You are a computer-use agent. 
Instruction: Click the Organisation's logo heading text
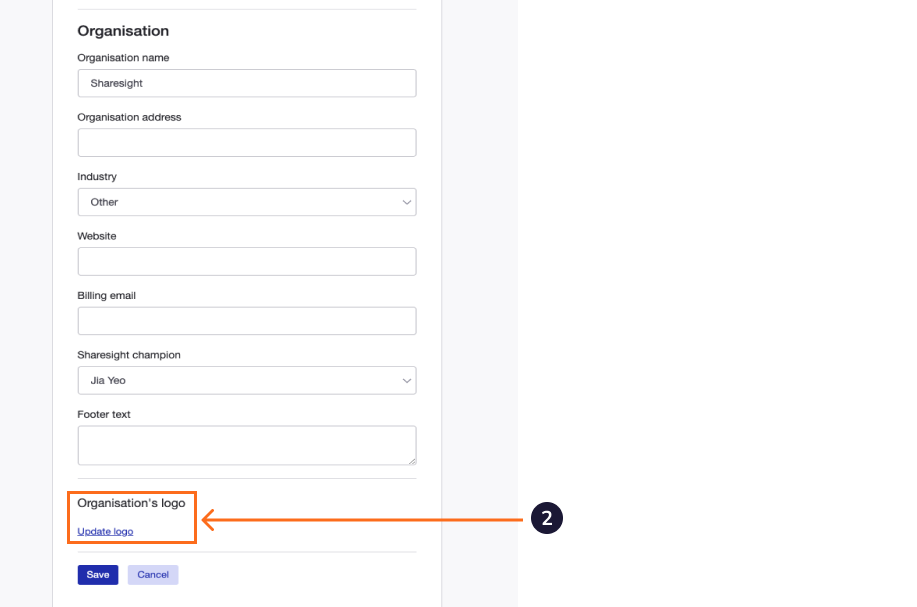[131, 503]
